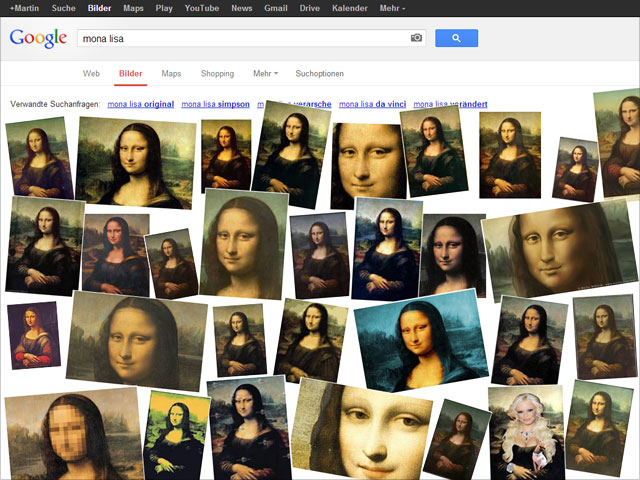Expand the Mehr dropdown in black bar
The height and width of the screenshot is (480, 640).
392,8
